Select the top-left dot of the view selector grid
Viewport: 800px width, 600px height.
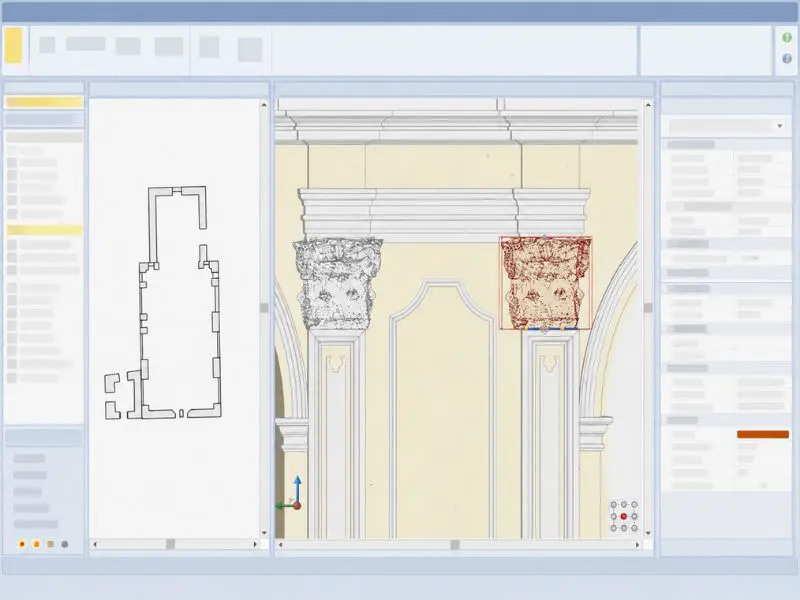[613, 505]
